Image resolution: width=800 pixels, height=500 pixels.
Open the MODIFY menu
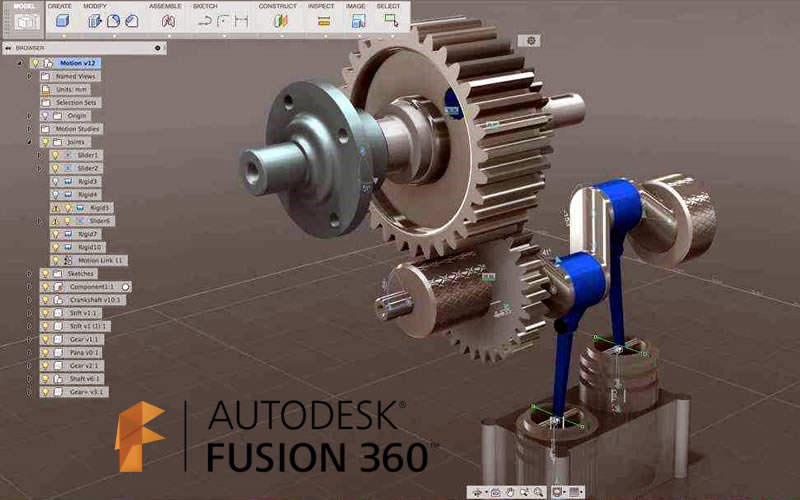pyautogui.click(x=95, y=6)
